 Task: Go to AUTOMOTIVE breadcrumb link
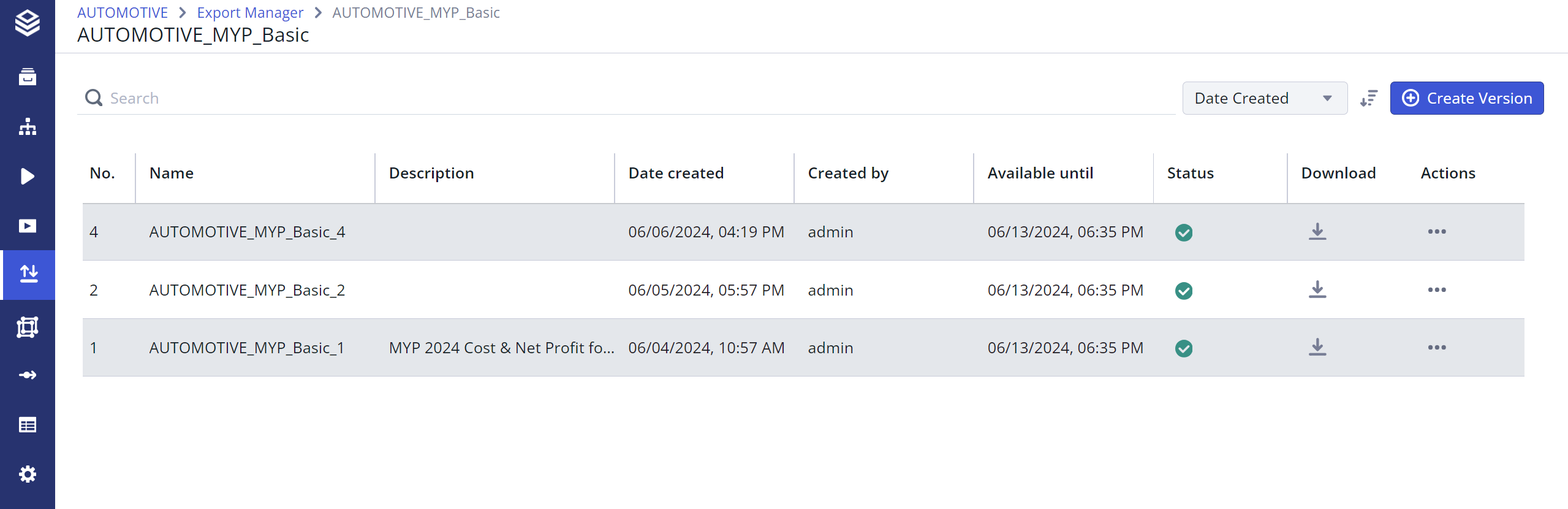pos(123,13)
